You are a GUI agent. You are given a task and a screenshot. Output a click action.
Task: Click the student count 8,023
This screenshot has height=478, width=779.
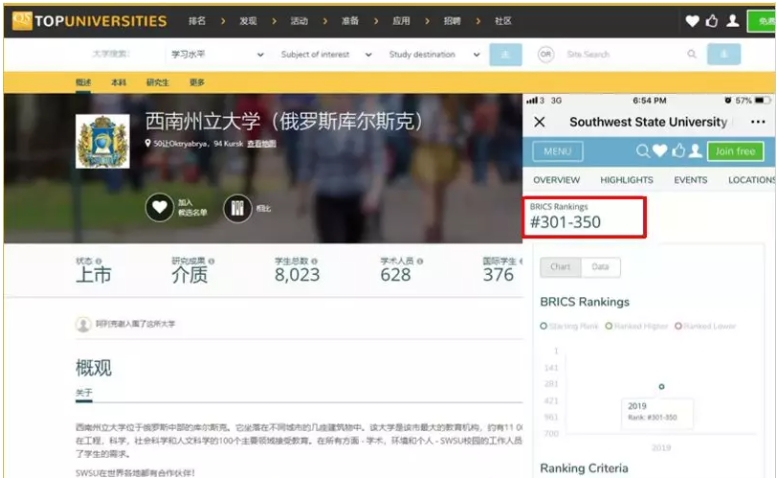297,275
